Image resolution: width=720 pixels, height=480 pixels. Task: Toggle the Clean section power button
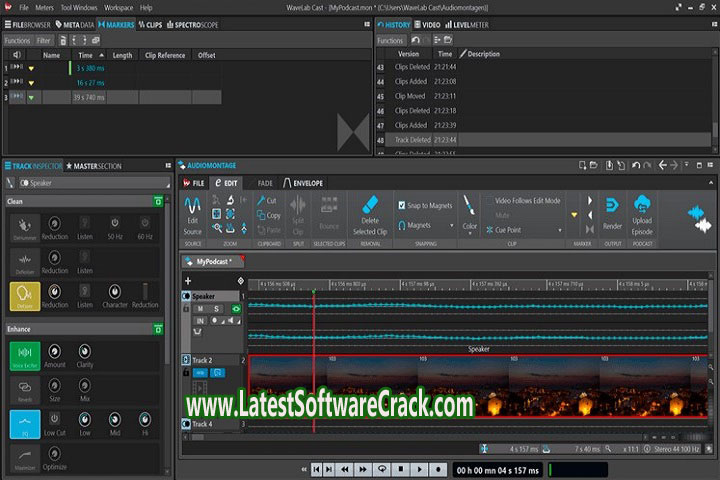point(158,201)
